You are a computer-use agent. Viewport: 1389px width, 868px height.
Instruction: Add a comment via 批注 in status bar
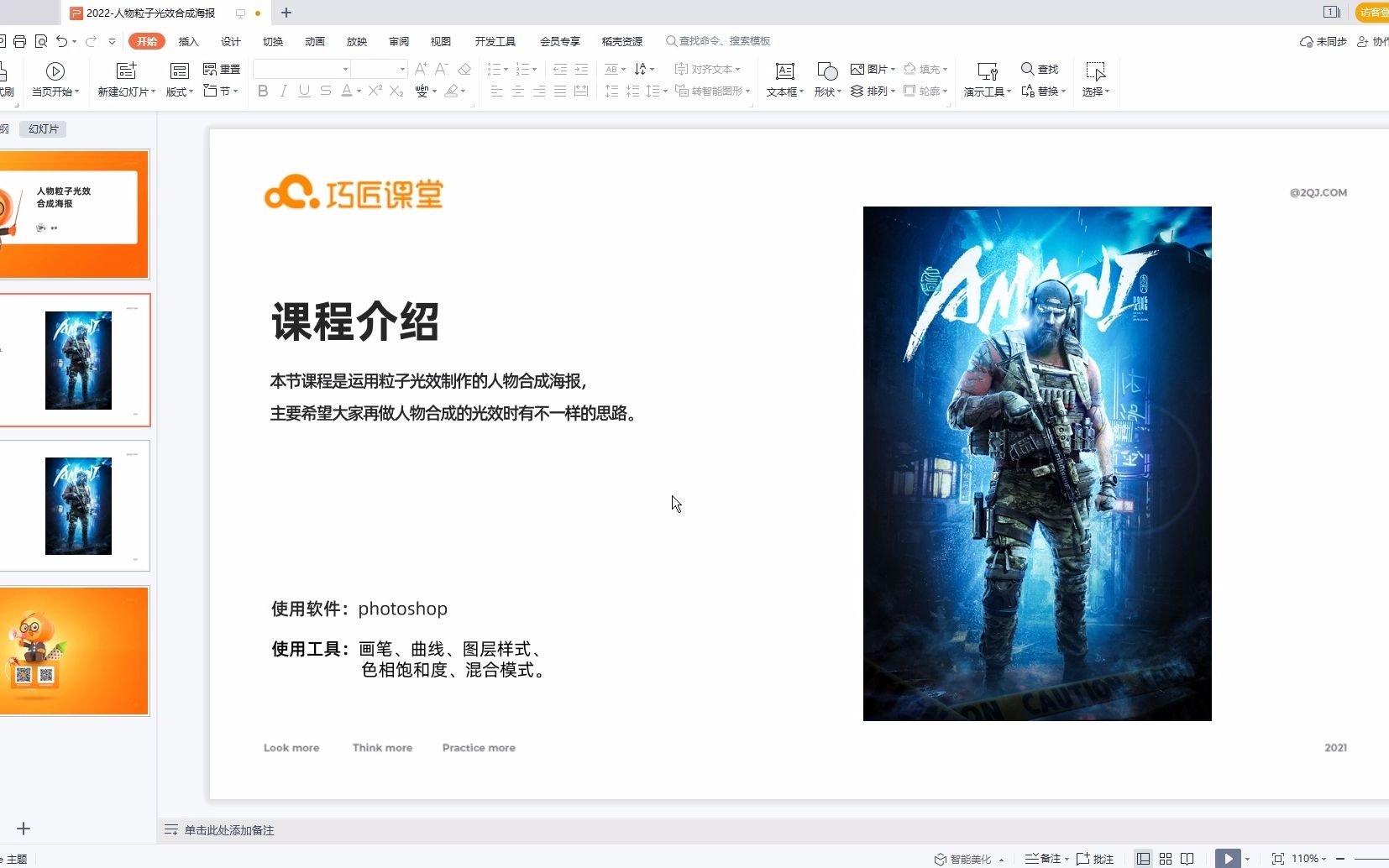click(x=1095, y=859)
